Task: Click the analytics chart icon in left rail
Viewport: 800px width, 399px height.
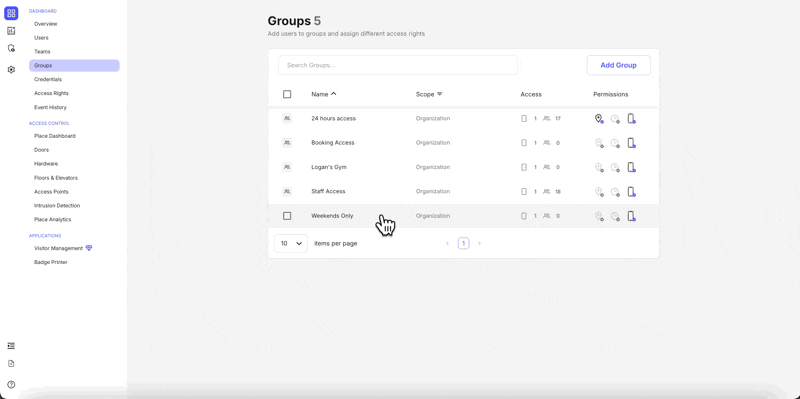Action: click(11, 31)
